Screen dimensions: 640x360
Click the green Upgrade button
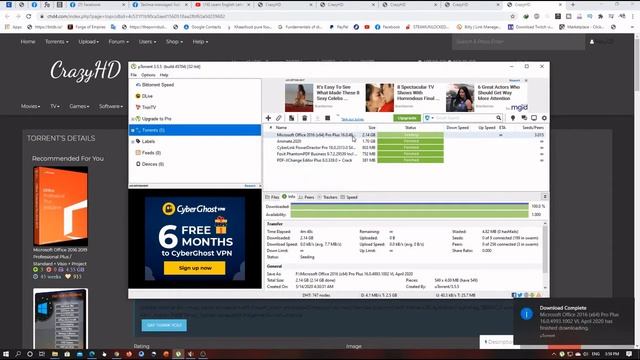click(x=407, y=118)
